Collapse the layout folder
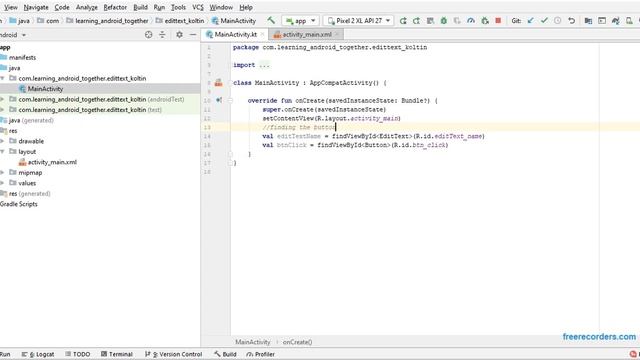This screenshot has height=360, width=640. (2, 151)
